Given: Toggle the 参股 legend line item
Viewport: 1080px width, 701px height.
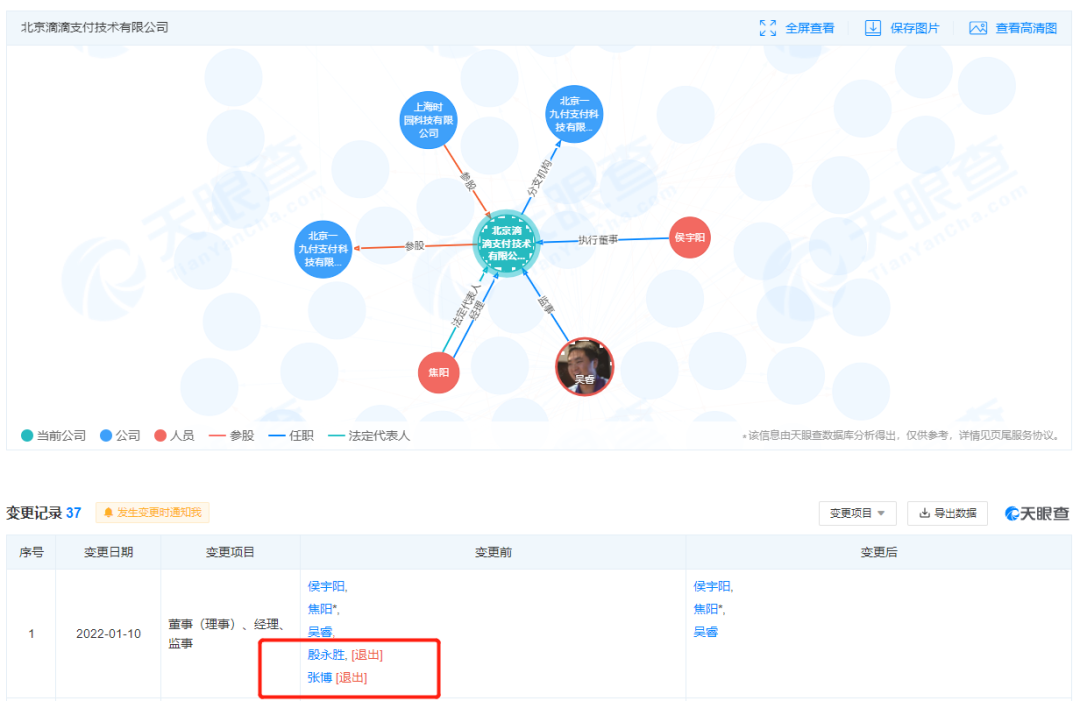Looking at the screenshot, I should click(x=231, y=436).
